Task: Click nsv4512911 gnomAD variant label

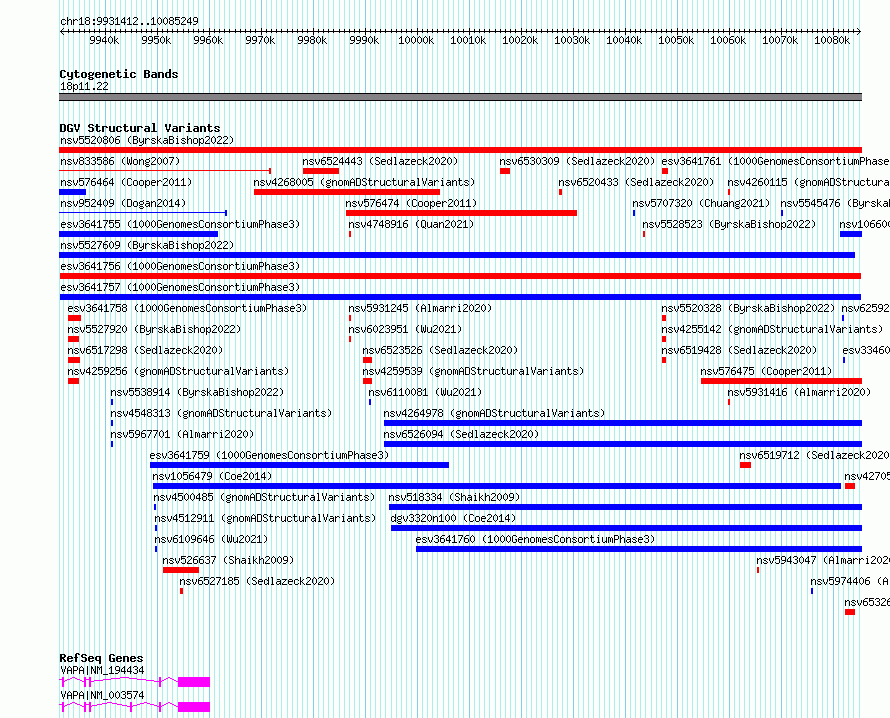Action: click(266, 518)
